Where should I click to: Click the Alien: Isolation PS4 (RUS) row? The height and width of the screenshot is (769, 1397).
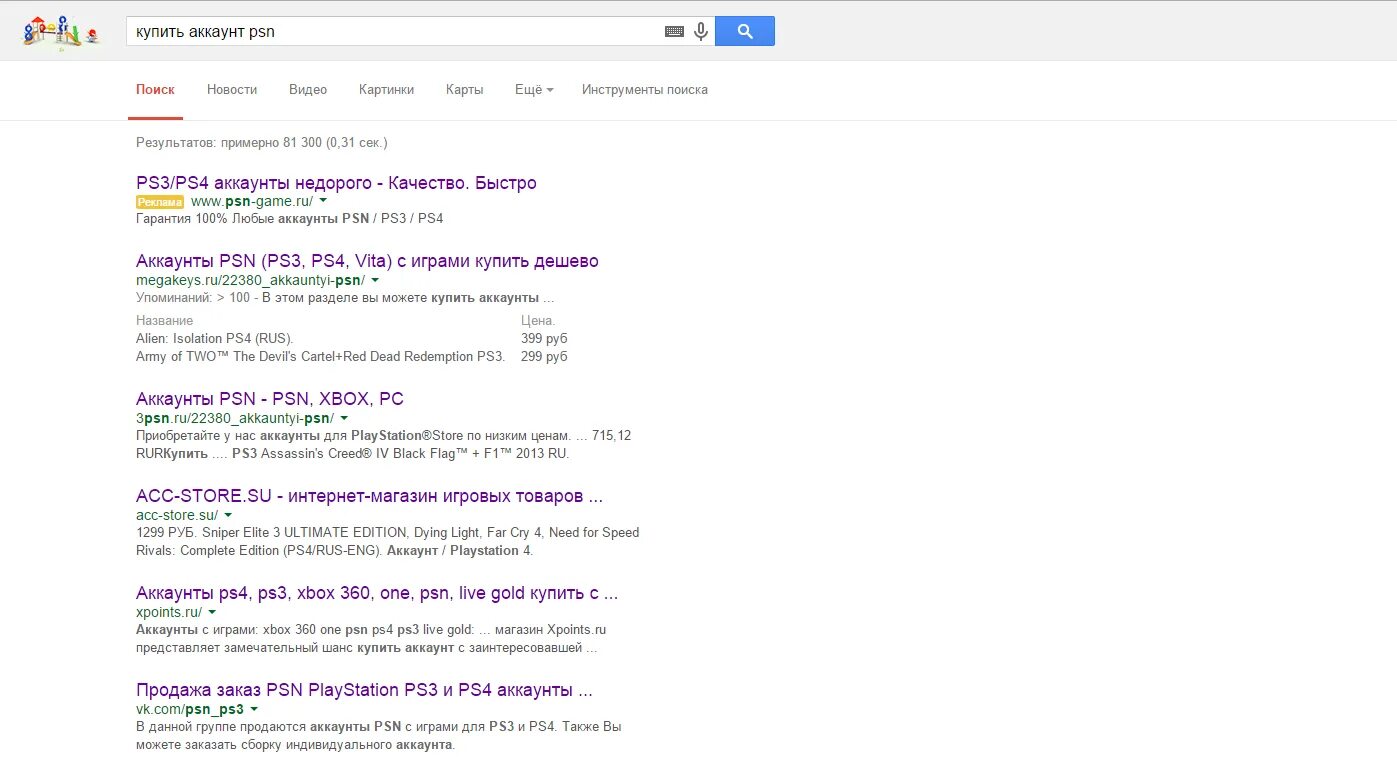click(215, 338)
